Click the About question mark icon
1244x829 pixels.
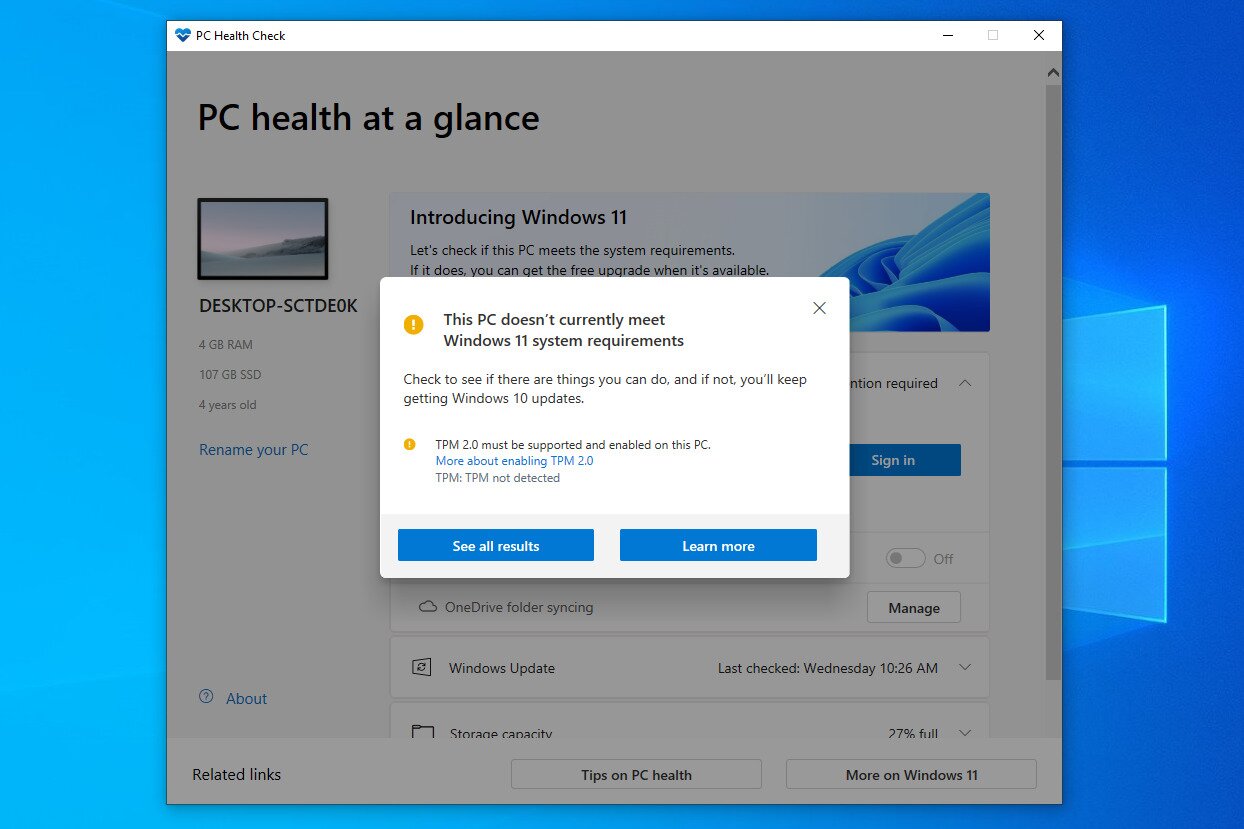(206, 697)
